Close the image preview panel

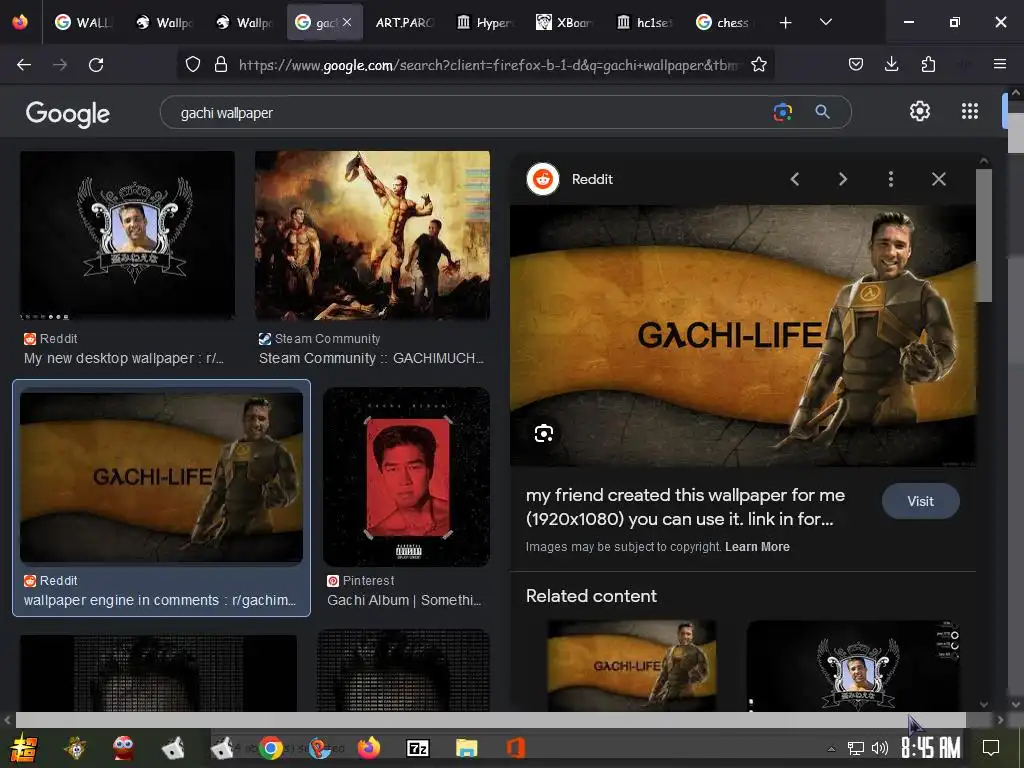(938, 179)
